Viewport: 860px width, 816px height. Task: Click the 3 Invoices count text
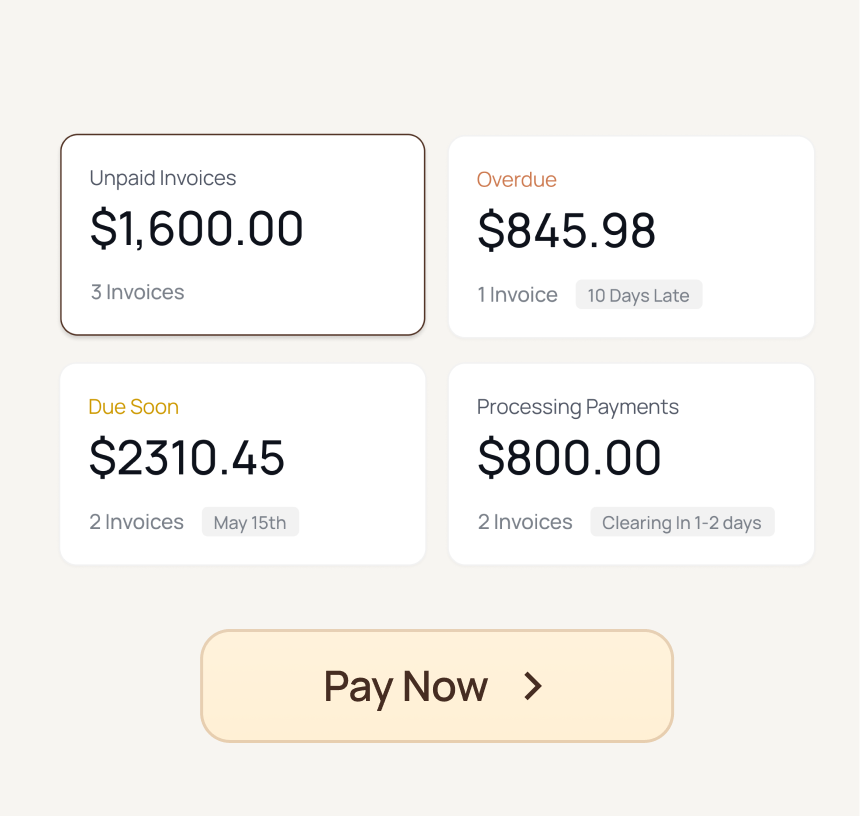click(138, 292)
